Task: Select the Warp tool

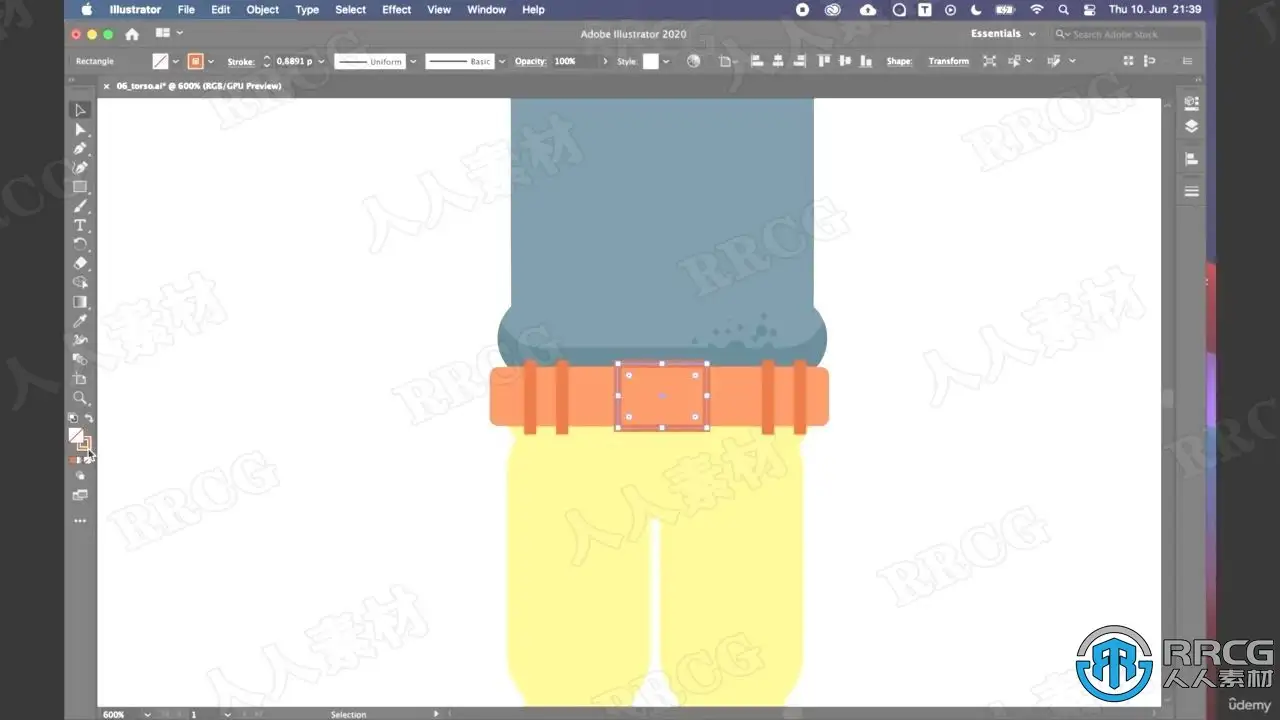Action: 80,340
